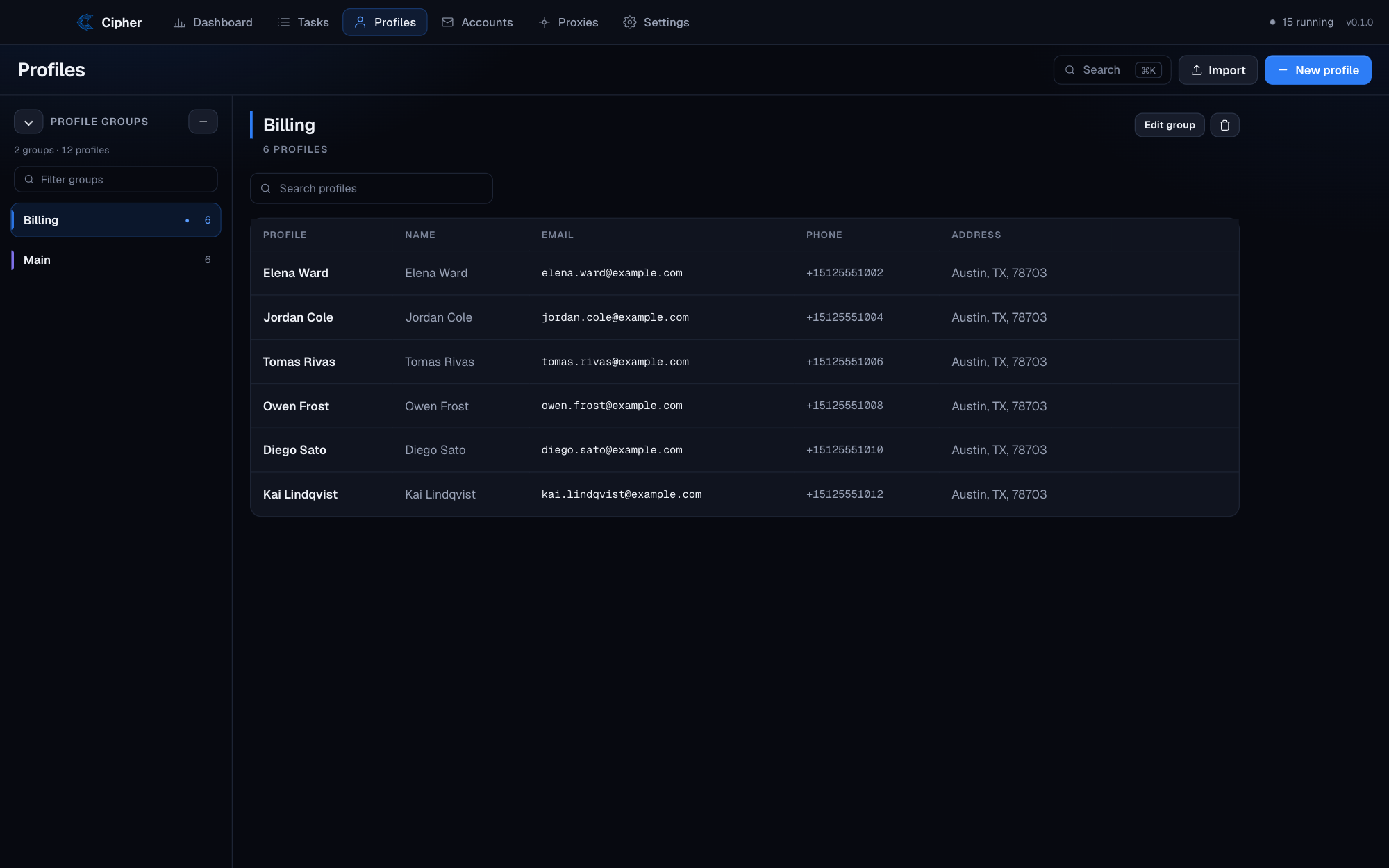Image resolution: width=1389 pixels, height=868 pixels.
Task: Click phone number +15125551012
Action: click(845, 494)
